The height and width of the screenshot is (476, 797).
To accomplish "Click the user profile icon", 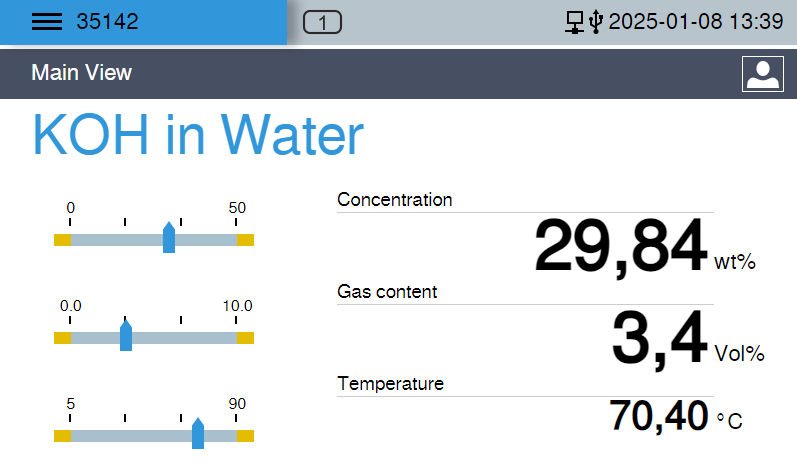I will (x=762, y=74).
